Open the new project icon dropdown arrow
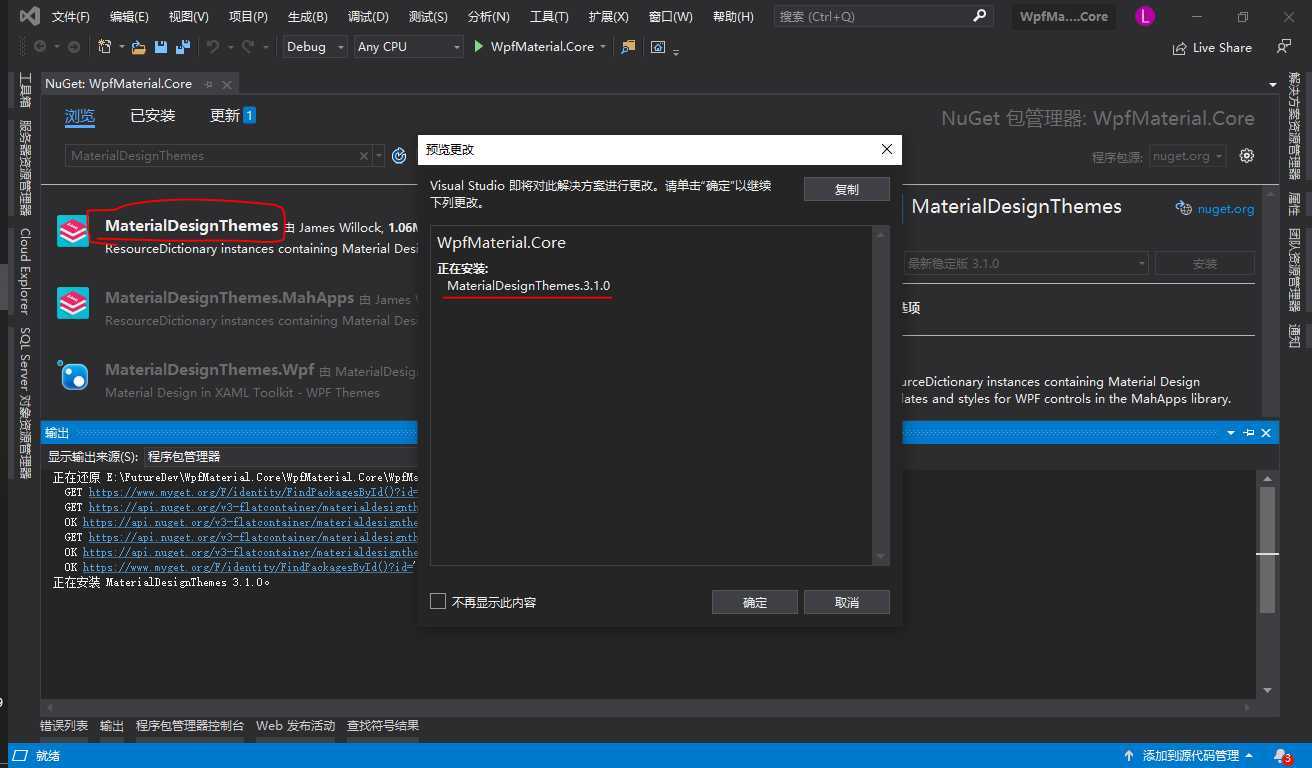1312x768 pixels. (x=122, y=47)
